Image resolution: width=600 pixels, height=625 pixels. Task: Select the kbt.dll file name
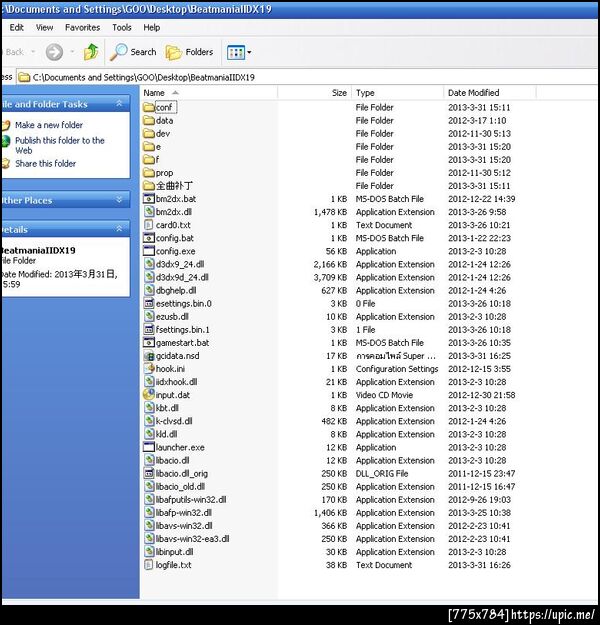tap(167, 408)
